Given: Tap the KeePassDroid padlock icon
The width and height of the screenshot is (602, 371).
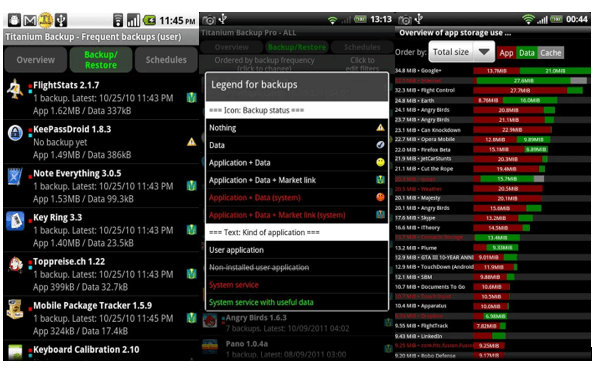Looking at the screenshot, I should [x=15, y=133].
